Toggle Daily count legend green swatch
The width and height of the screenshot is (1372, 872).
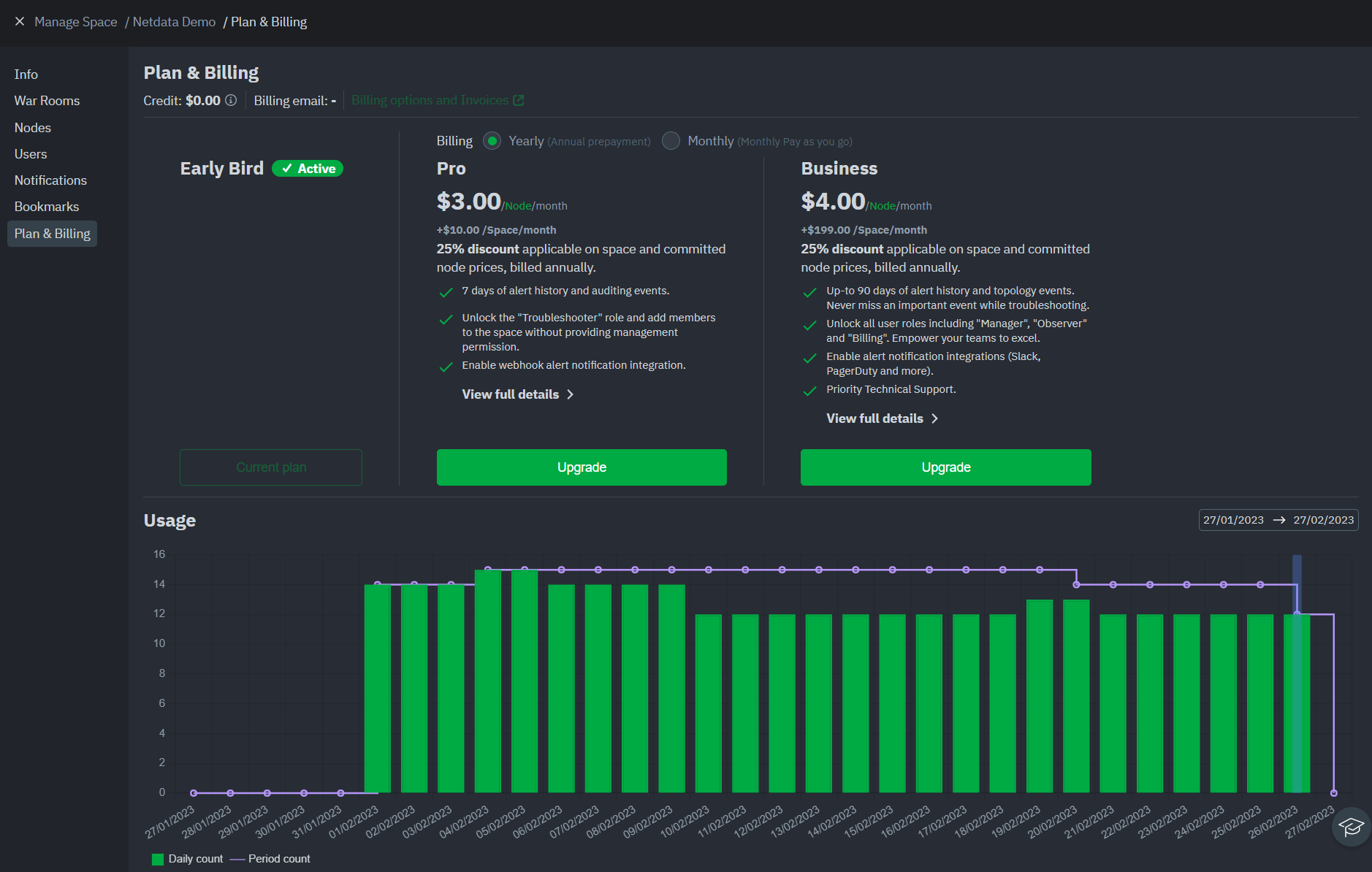click(x=157, y=859)
